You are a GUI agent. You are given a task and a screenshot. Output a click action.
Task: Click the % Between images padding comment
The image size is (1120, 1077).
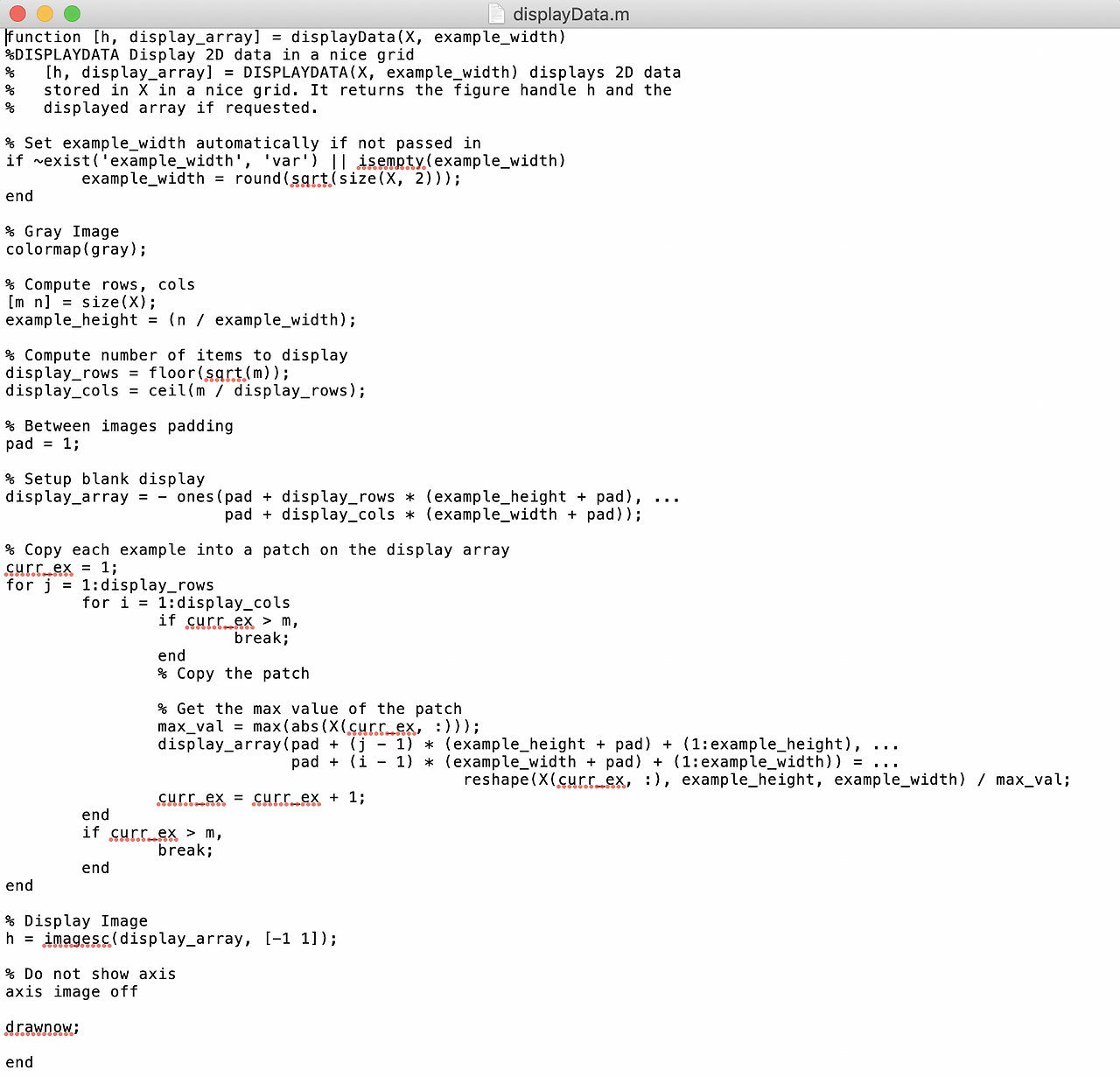[119, 425]
